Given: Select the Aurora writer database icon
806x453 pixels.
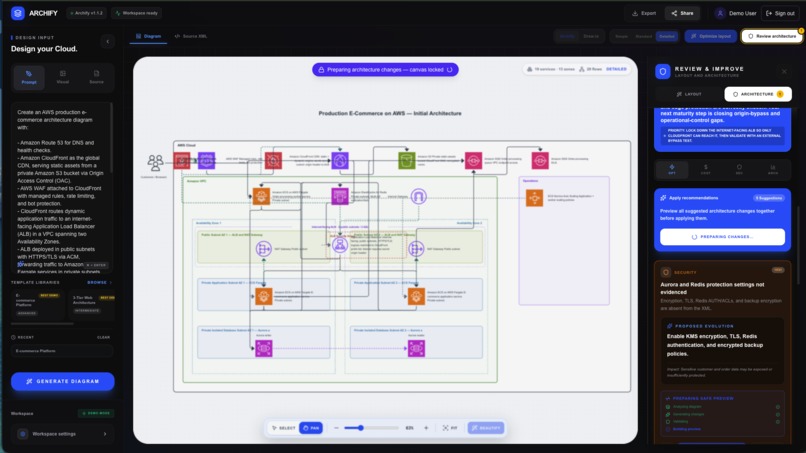Looking at the screenshot, I should click(264, 348).
